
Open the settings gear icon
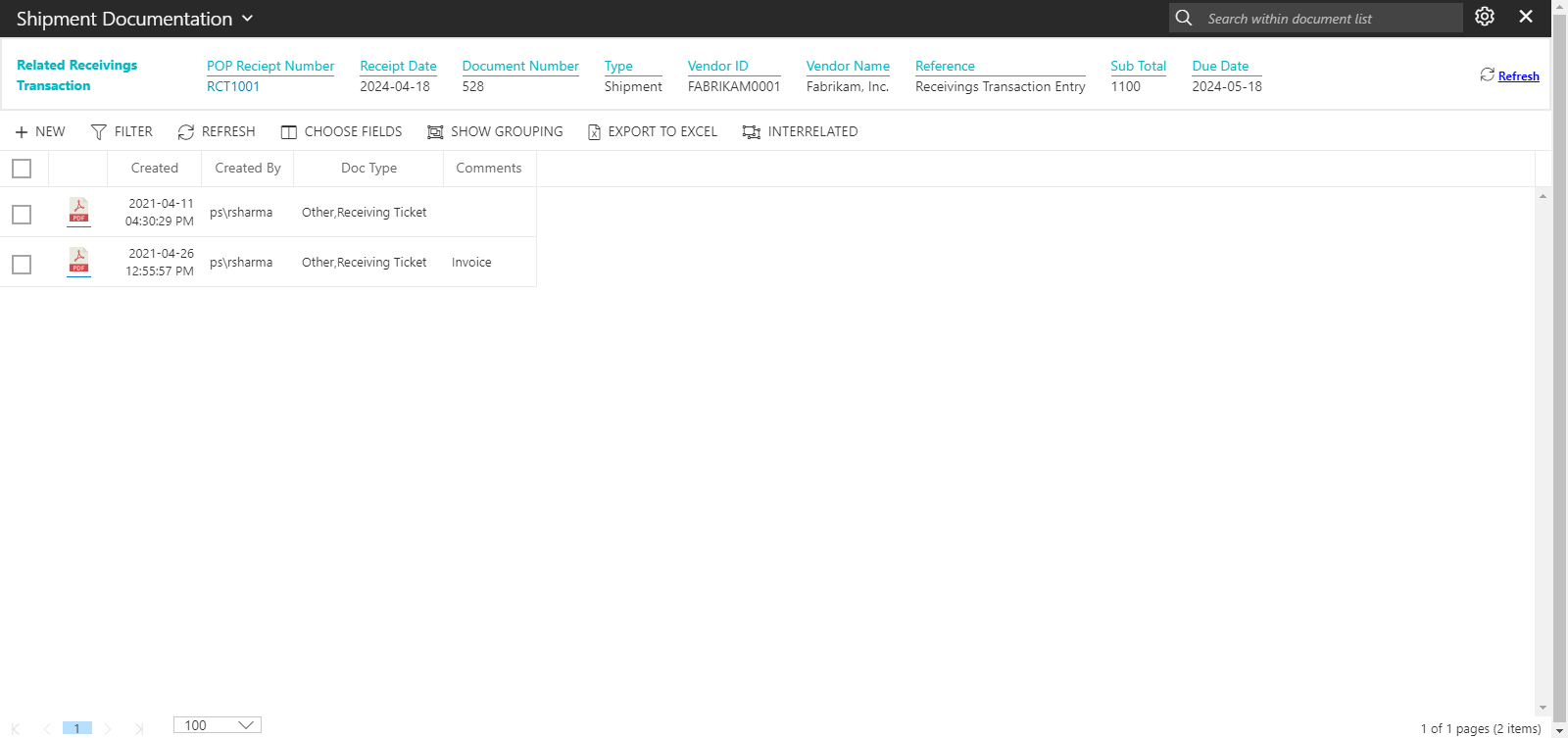click(x=1485, y=17)
